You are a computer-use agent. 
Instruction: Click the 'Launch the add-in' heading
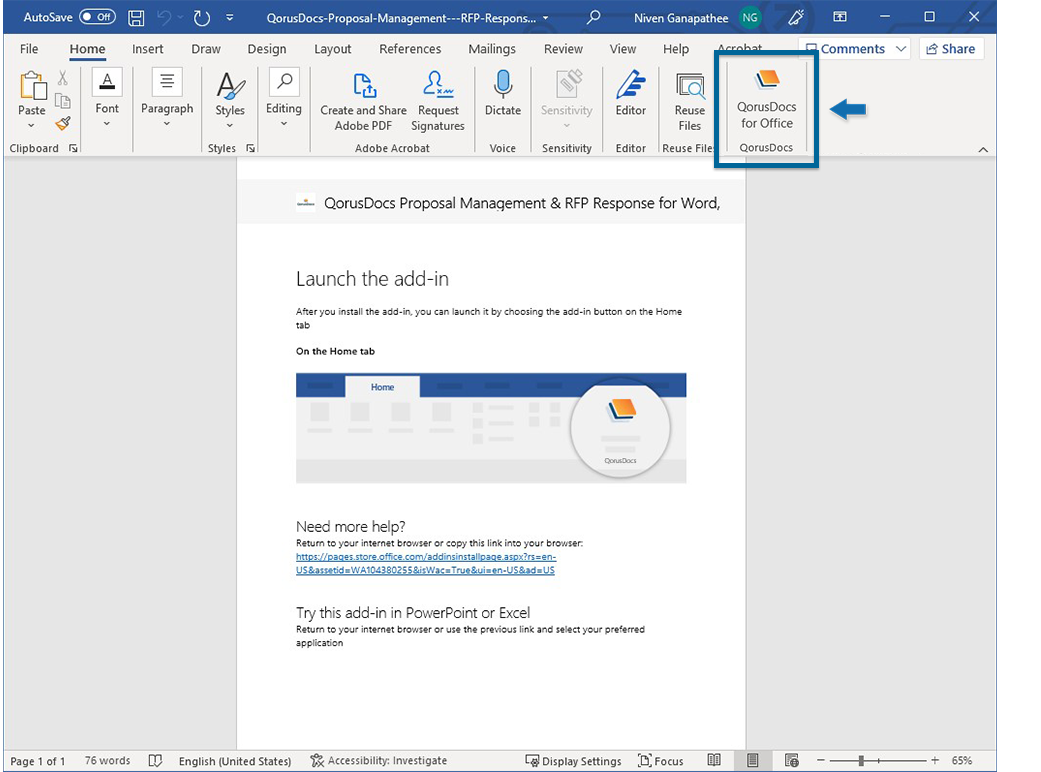(372, 279)
